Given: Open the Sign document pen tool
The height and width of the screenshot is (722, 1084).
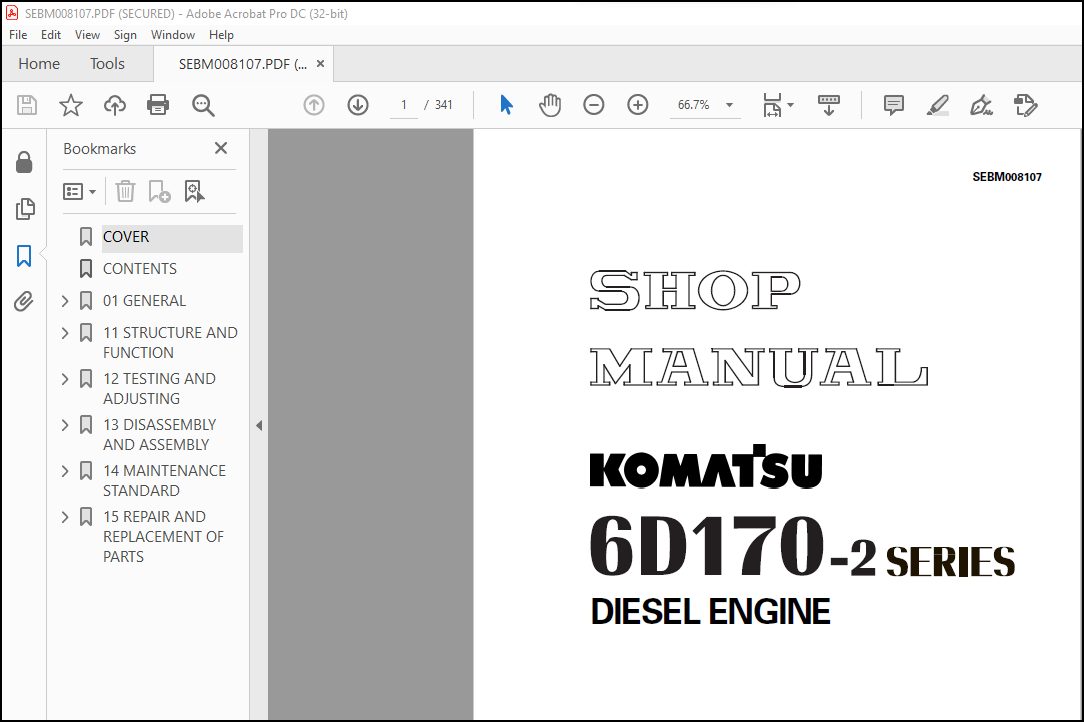Looking at the screenshot, I should (x=982, y=105).
